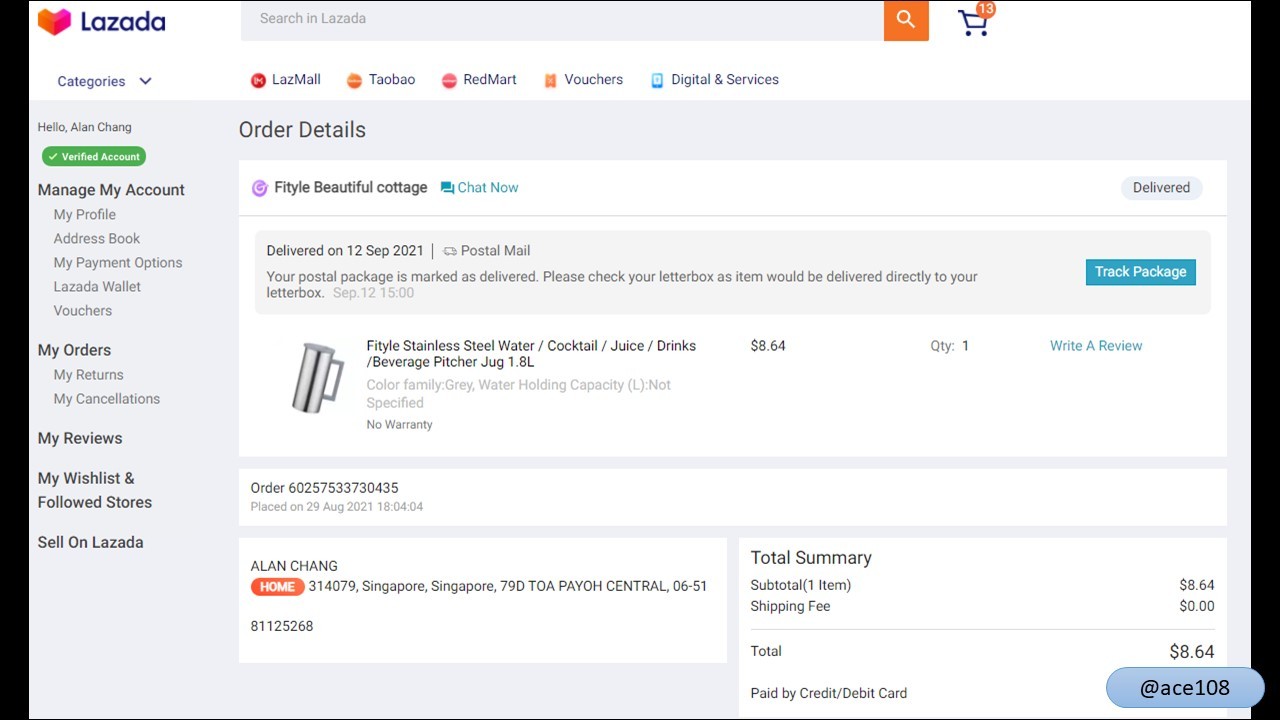The width and height of the screenshot is (1280, 720).
Task: Click the 'Subtotal(1 Item)' label
Action: pyautogui.click(x=801, y=585)
